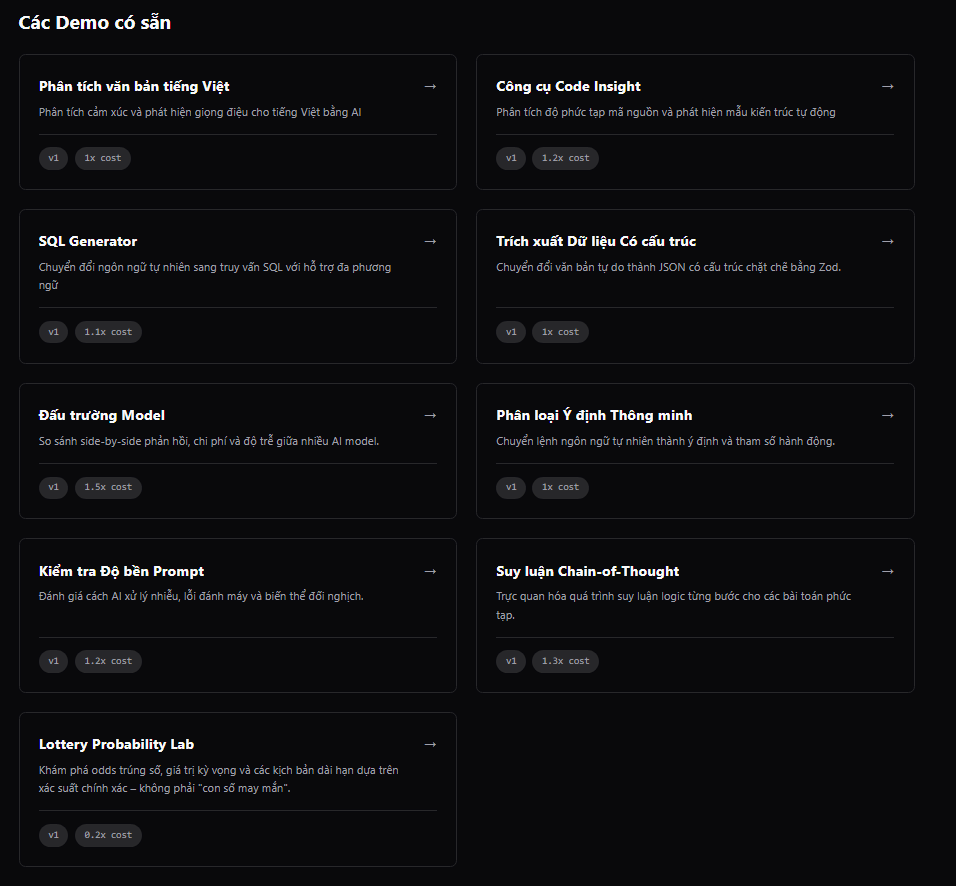Open Lottery Probability Lab title link
This screenshot has height=886, width=956.
[116, 744]
